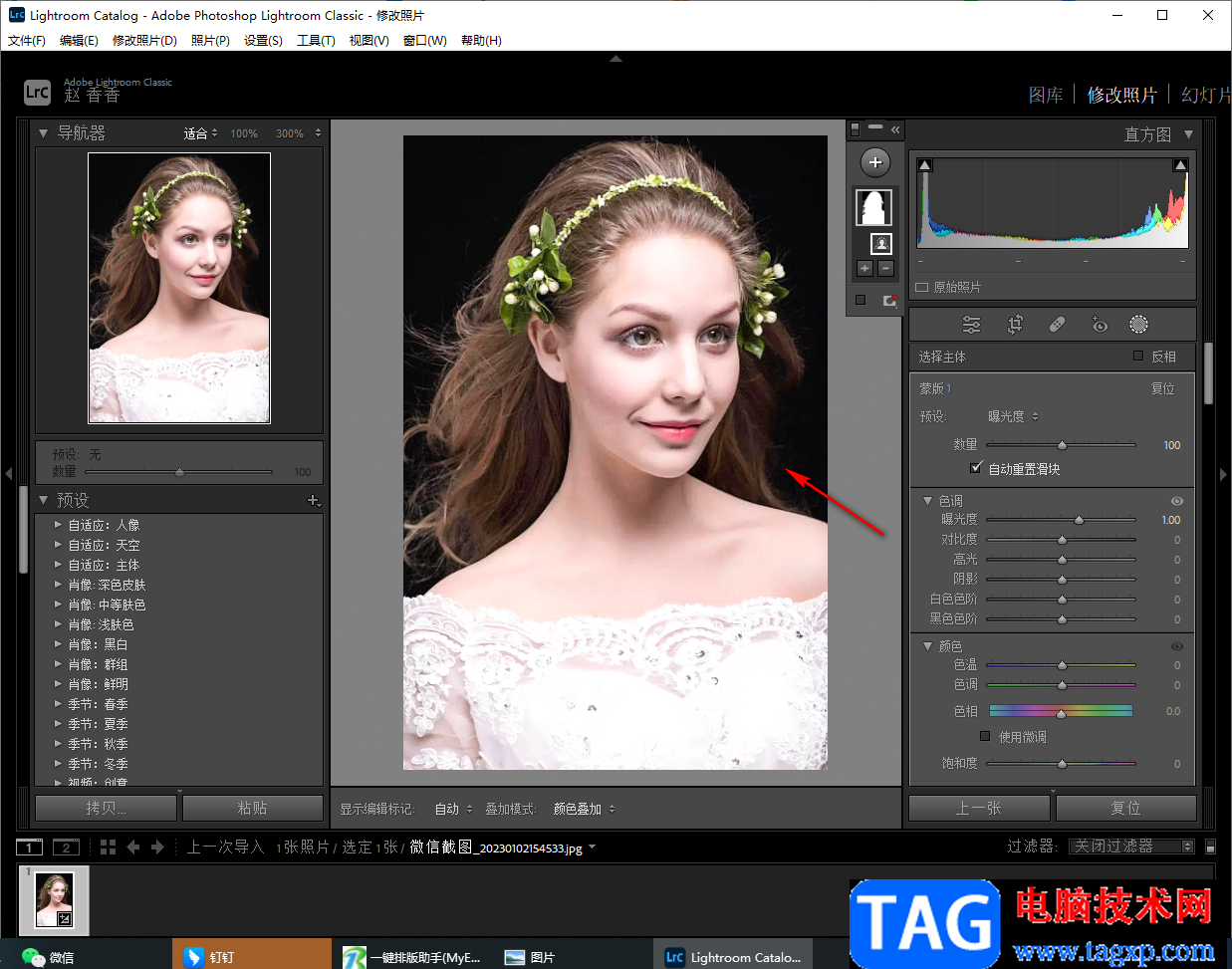
Task: Open the Red Eye correction tool
Action: pyautogui.click(x=1099, y=325)
